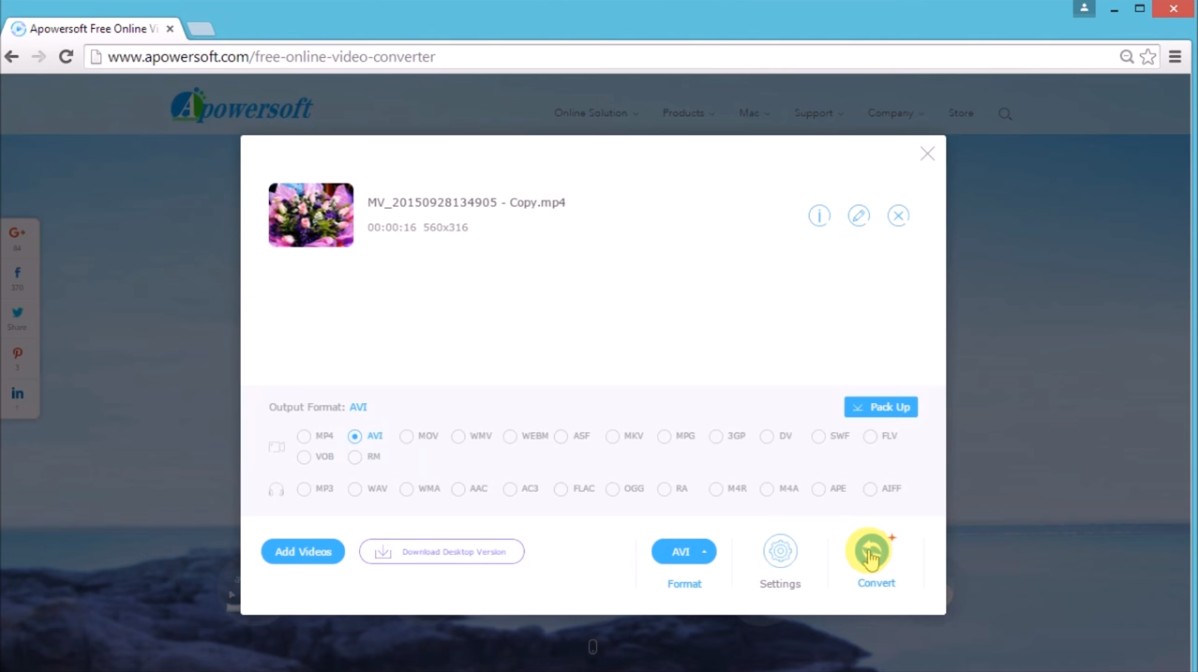Go back in the browser
The height and width of the screenshot is (672, 1198).
pyautogui.click(x=11, y=57)
